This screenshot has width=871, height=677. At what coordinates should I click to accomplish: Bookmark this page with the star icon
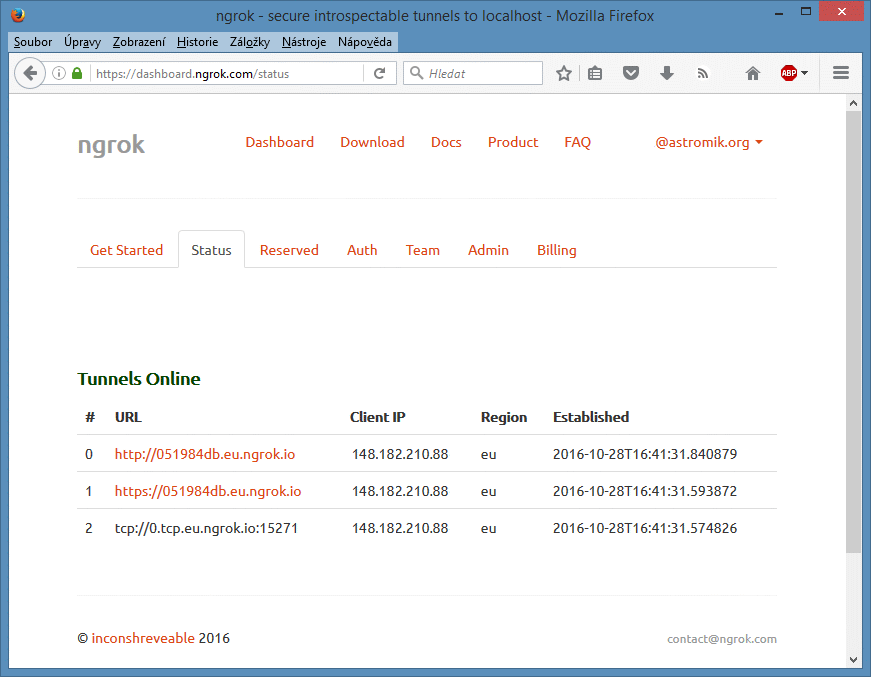(x=564, y=73)
